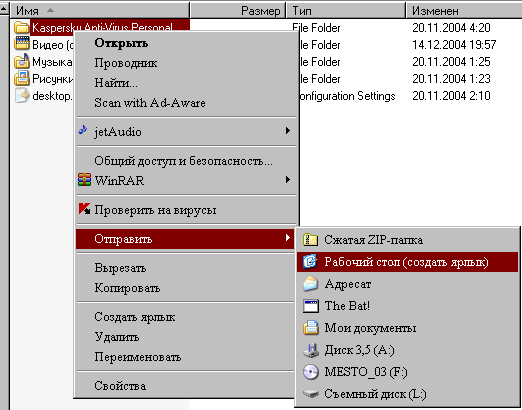Send to Диск 3,5 (A:)

407,350
